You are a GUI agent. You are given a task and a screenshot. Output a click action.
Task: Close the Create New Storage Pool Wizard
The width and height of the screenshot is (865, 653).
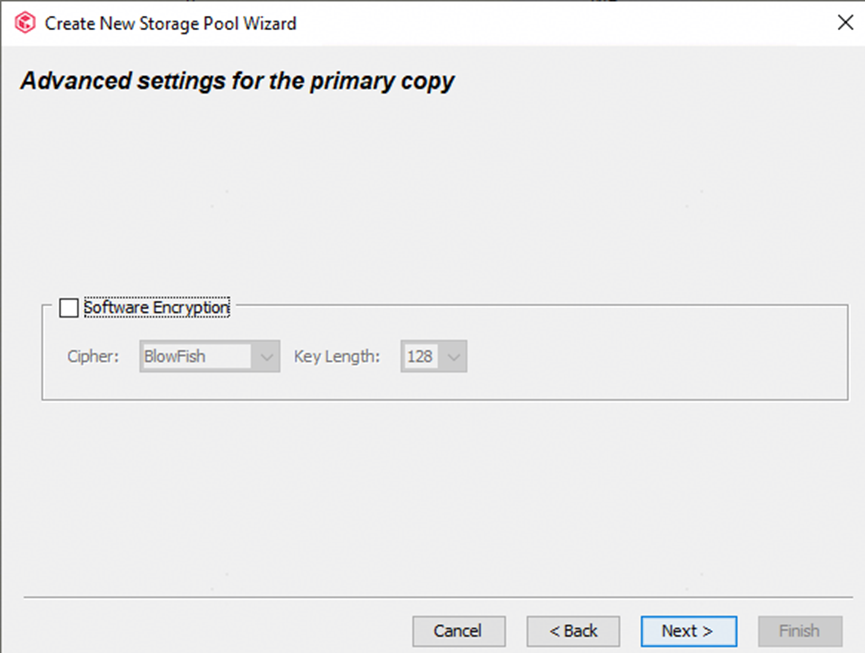844,23
